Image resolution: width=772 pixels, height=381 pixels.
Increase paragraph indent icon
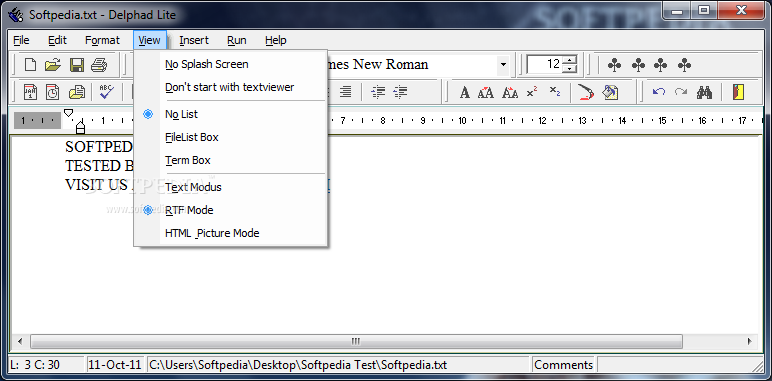tap(401, 92)
